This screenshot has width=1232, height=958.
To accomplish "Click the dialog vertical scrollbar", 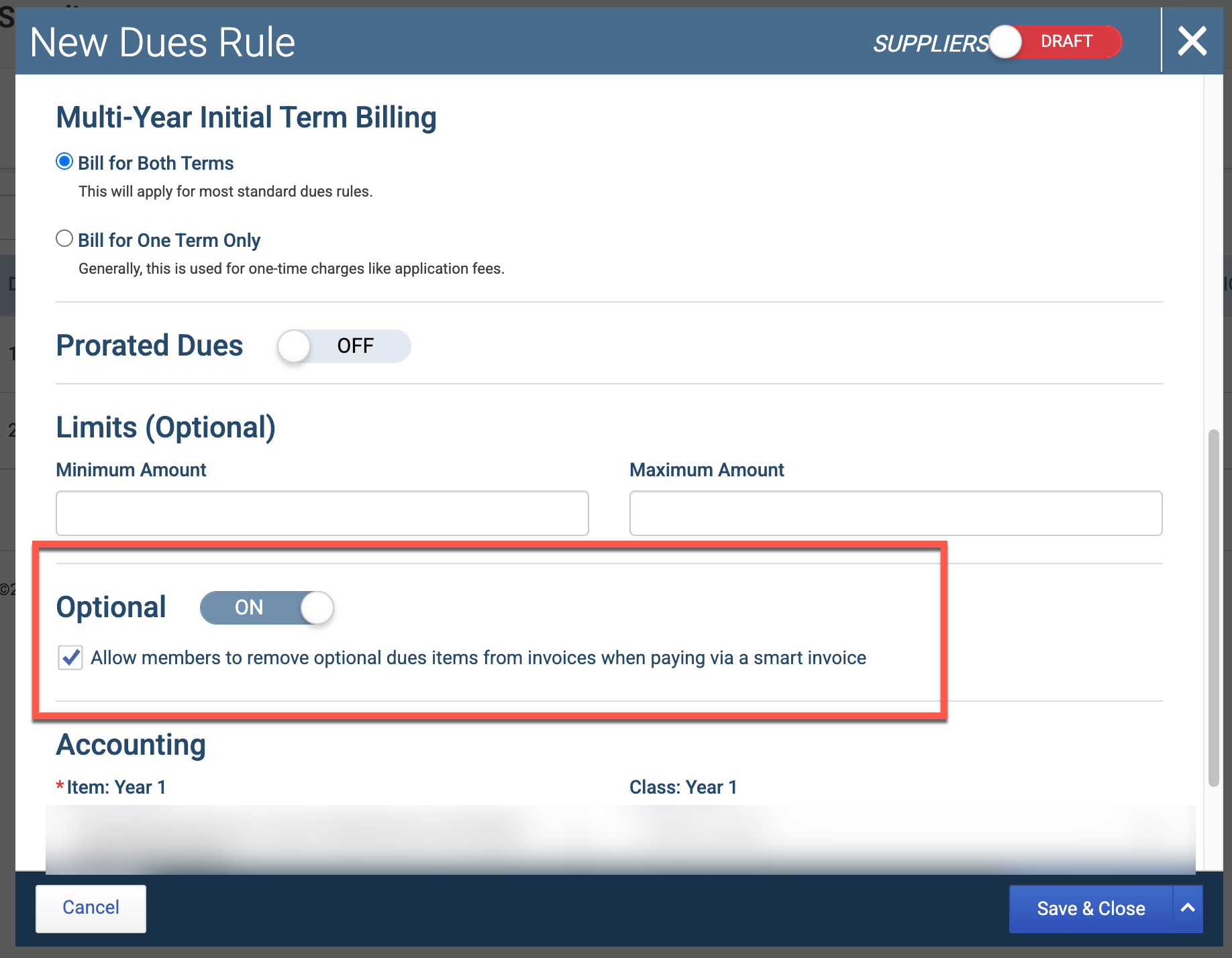I will pos(1213,608).
